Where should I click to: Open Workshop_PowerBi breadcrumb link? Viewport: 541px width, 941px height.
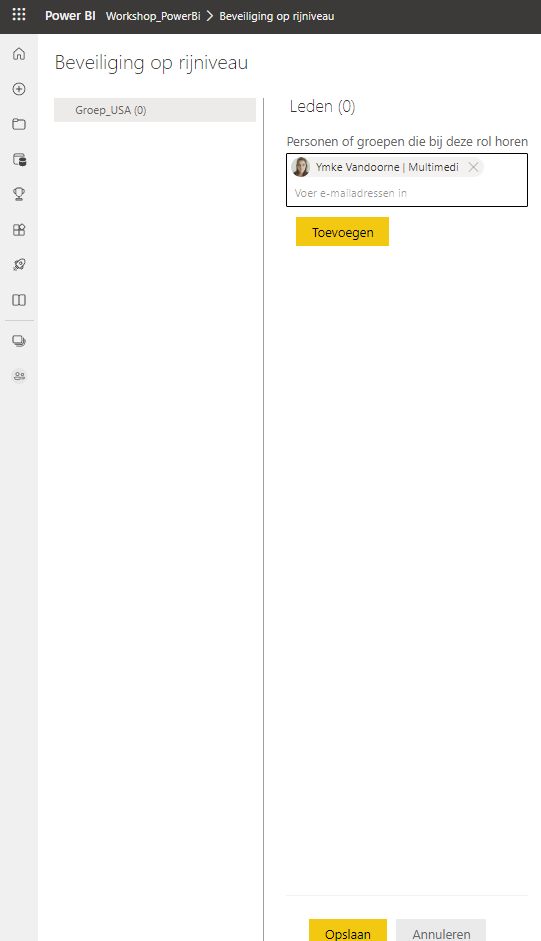153,16
